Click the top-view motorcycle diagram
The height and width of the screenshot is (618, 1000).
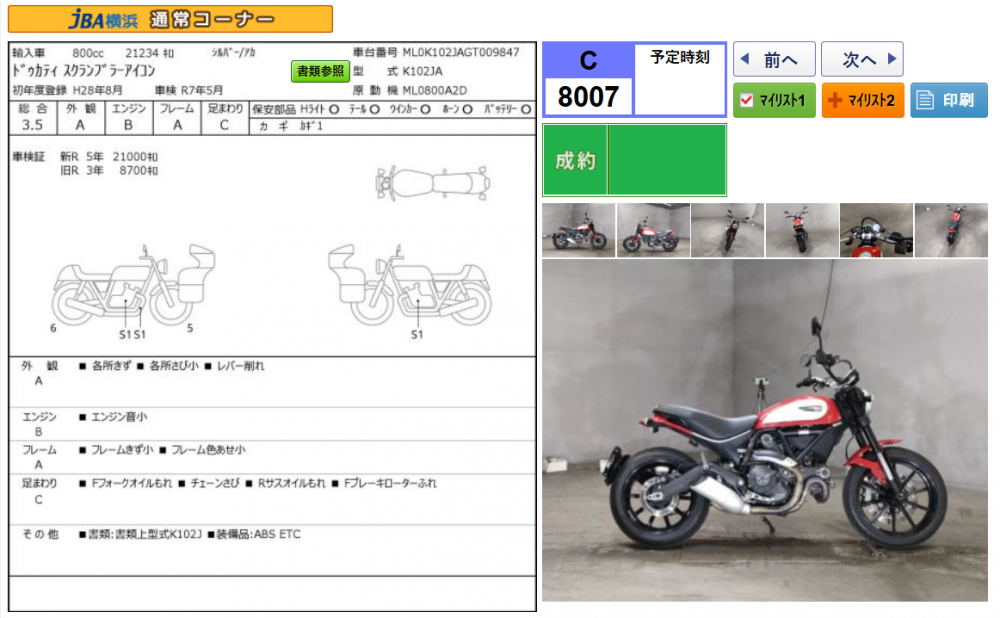pyautogui.click(x=433, y=183)
